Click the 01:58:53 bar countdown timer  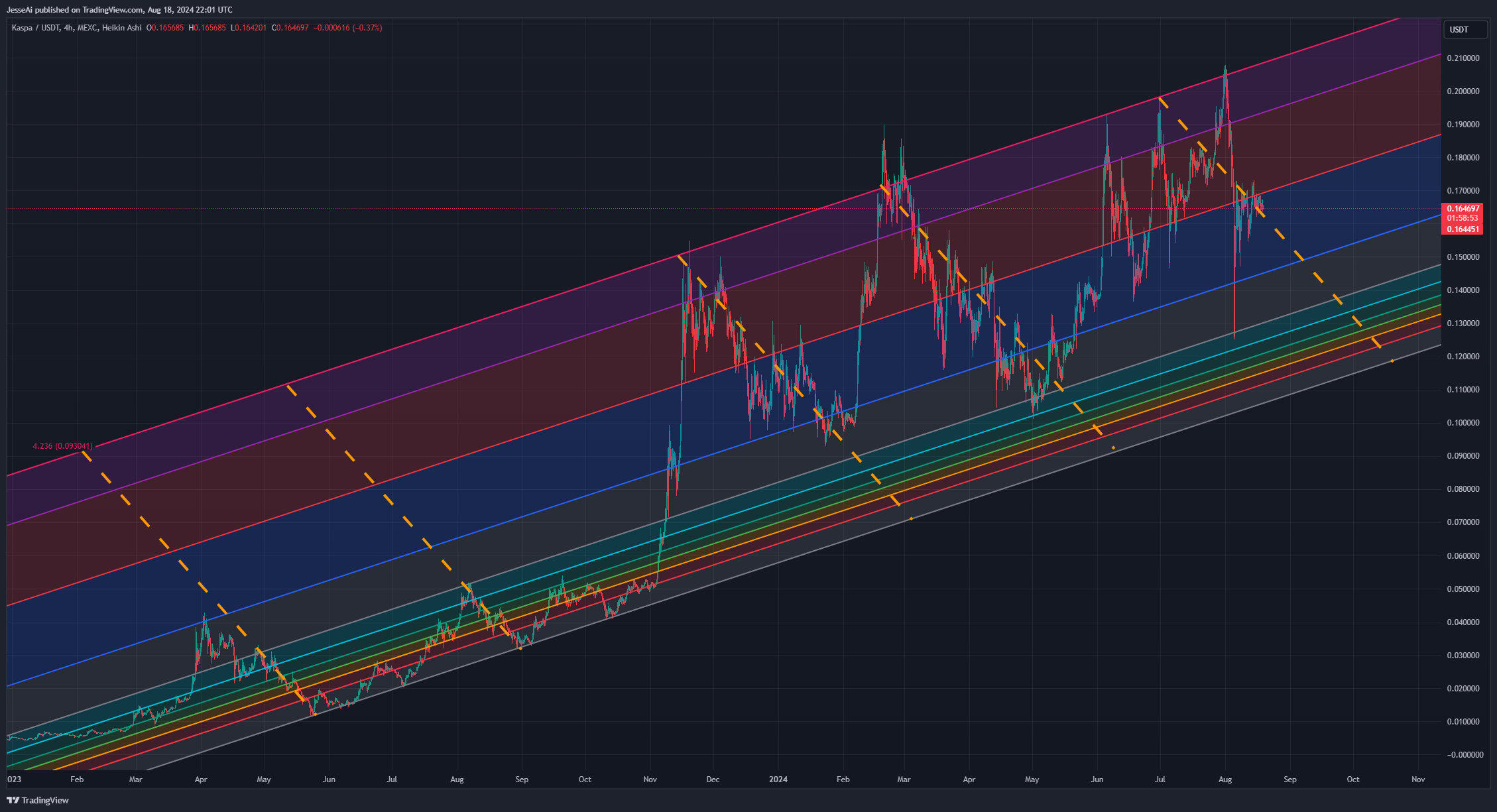tap(1463, 218)
